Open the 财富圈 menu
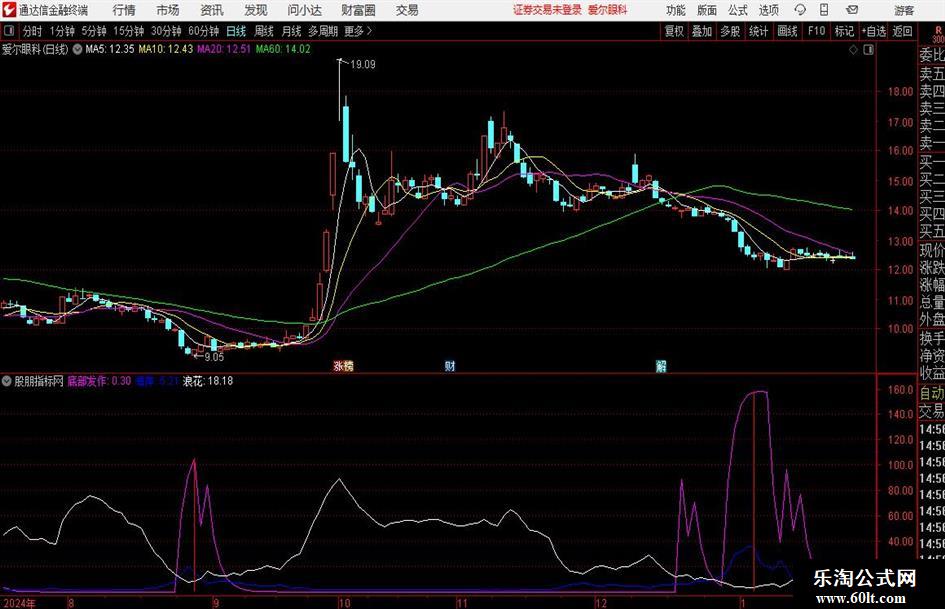 (x=358, y=10)
